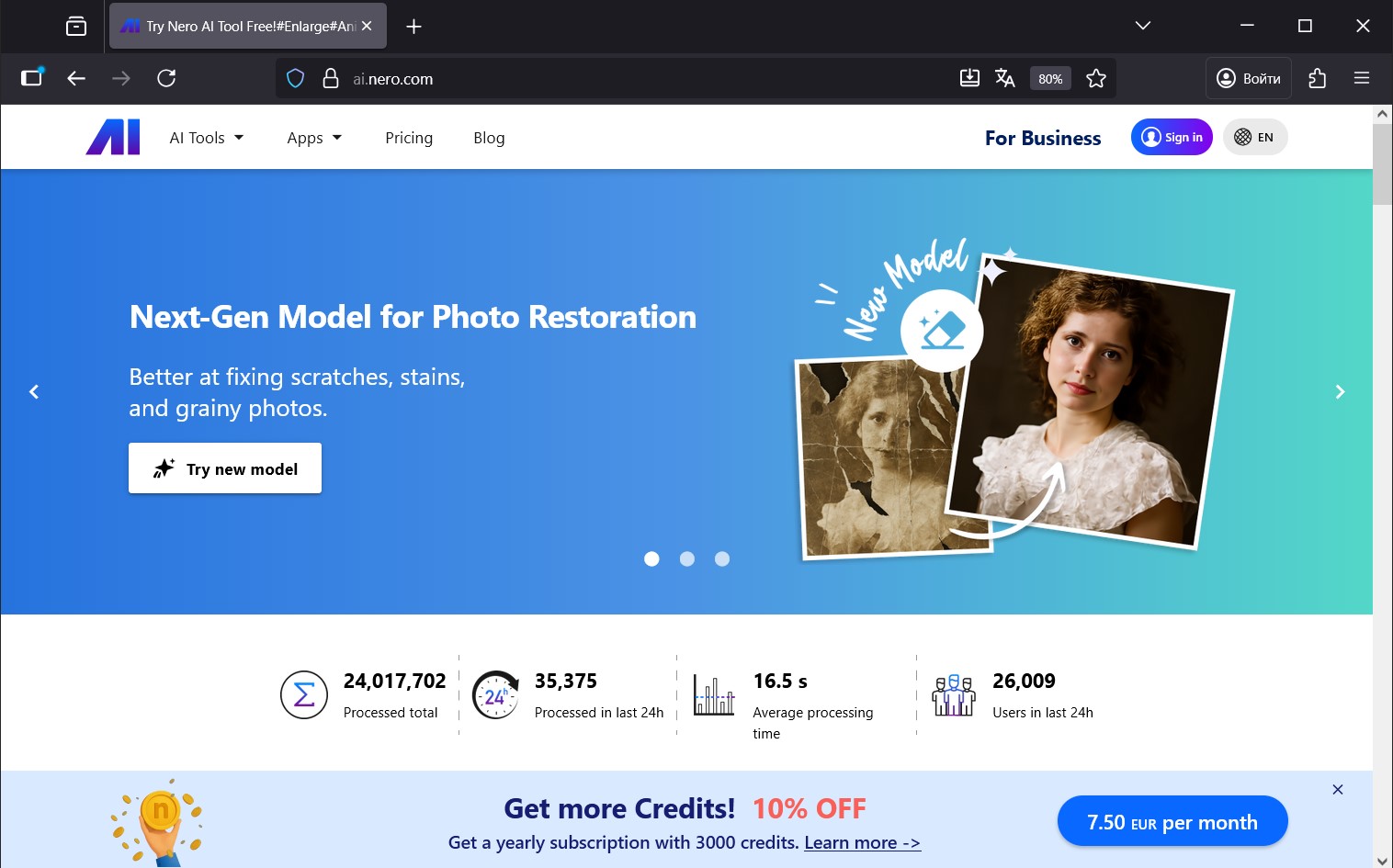The height and width of the screenshot is (868, 1393).
Task: Click the users in last 24h icon
Action: click(x=954, y=695)
